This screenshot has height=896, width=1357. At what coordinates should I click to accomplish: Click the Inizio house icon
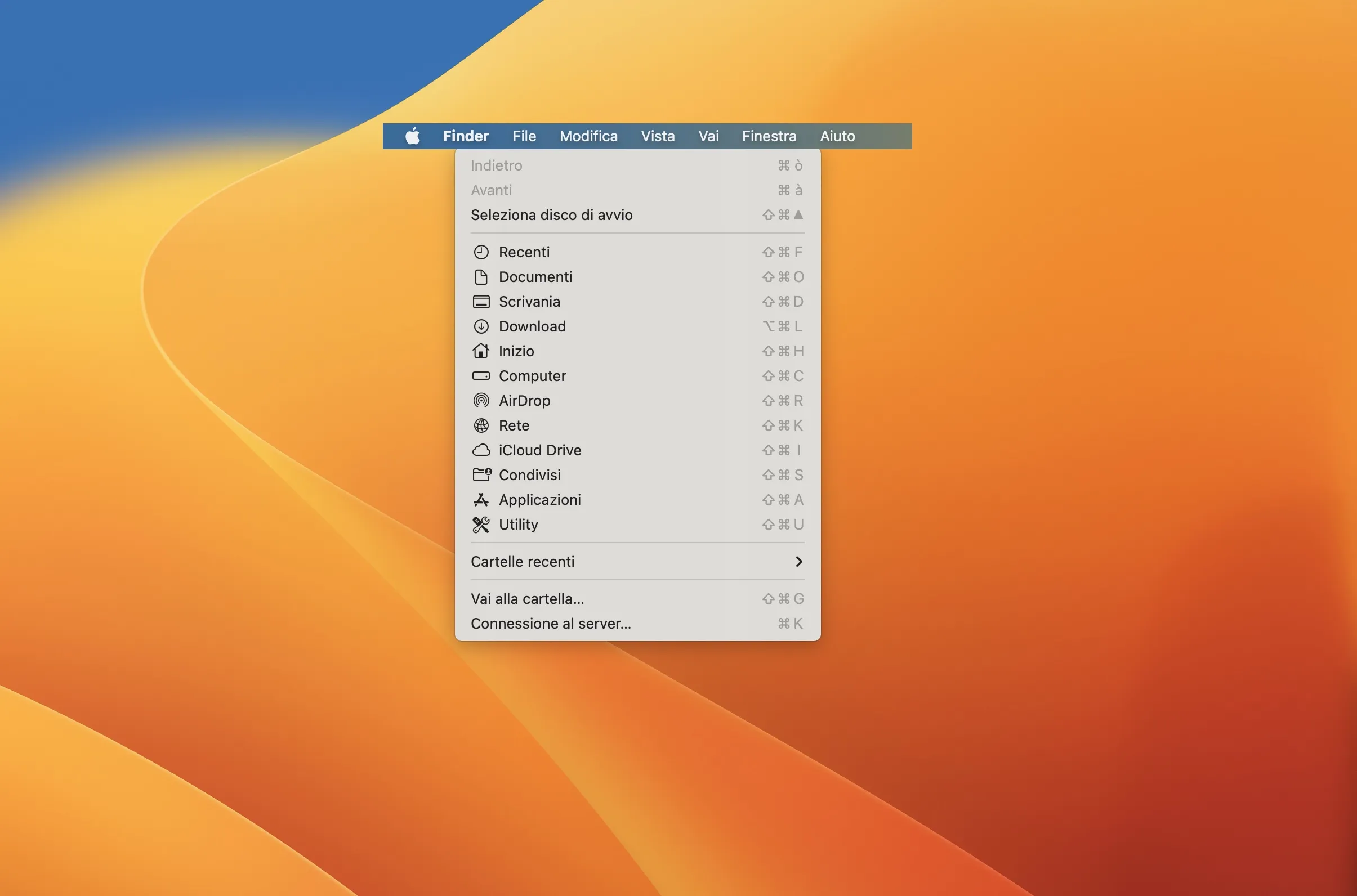point(481,351)
